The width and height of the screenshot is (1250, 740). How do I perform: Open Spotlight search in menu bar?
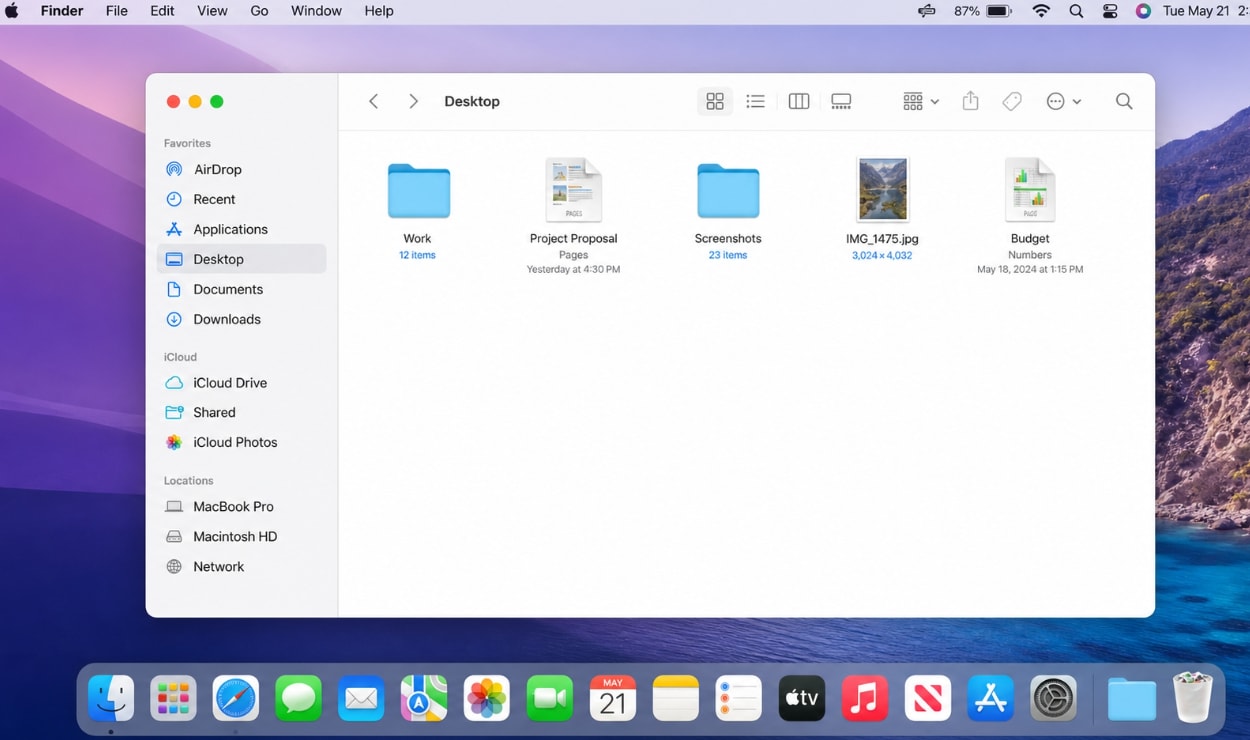1076,11
